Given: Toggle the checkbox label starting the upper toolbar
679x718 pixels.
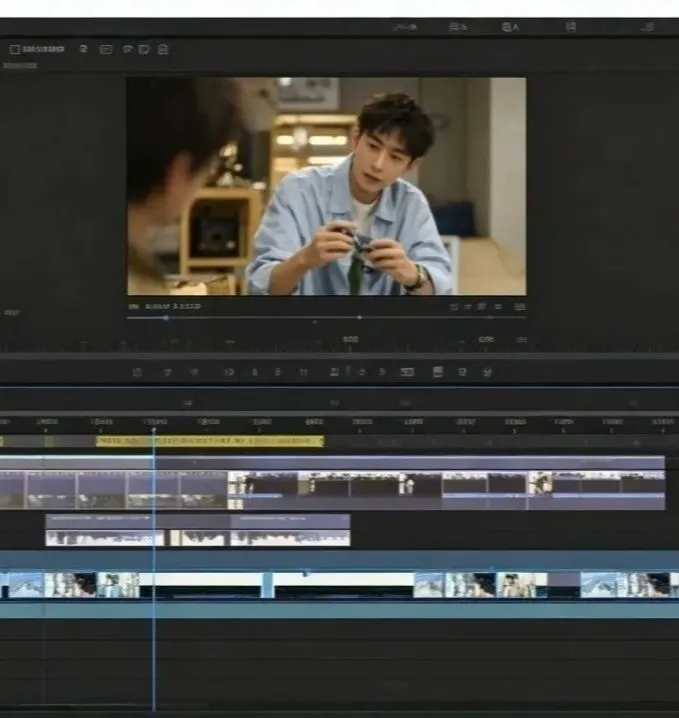Looking at the screenshot, I should coord(37,49).
